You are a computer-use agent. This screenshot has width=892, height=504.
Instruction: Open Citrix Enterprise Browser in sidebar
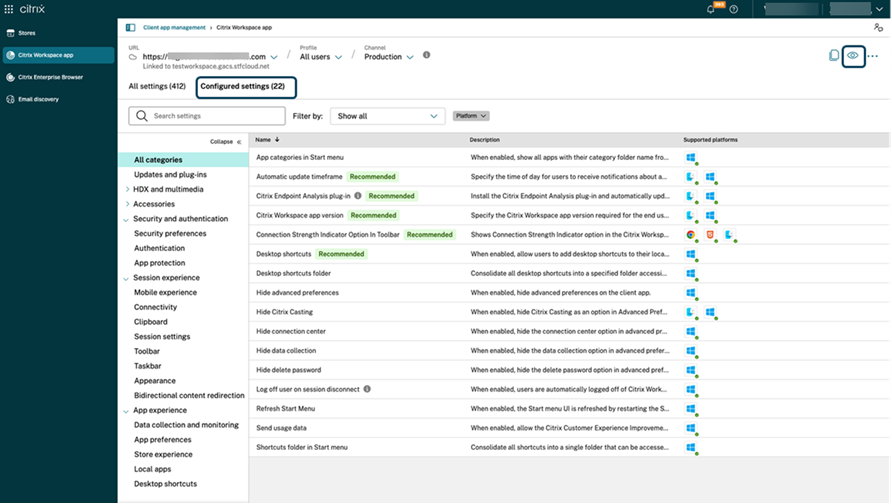click(52, 77)
